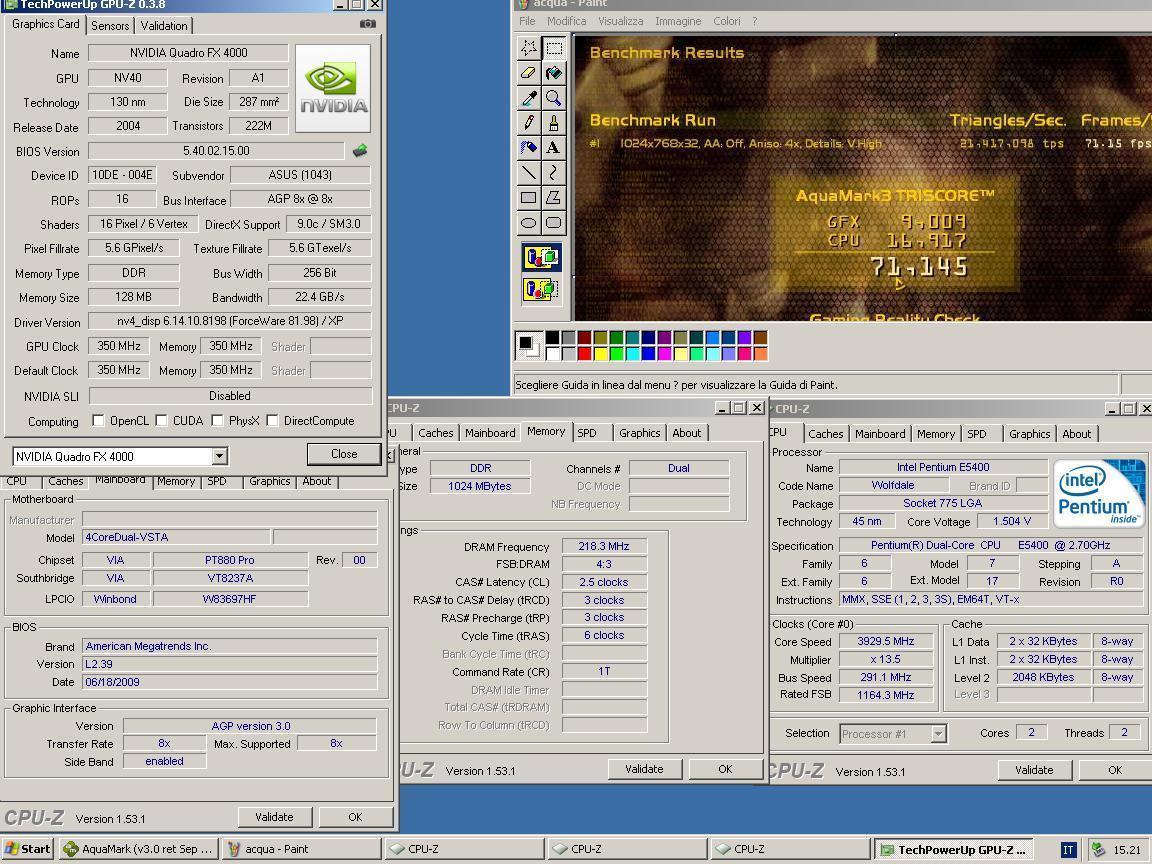
Task: Open the Processor #1 selection dropdown
Action: 938,733
